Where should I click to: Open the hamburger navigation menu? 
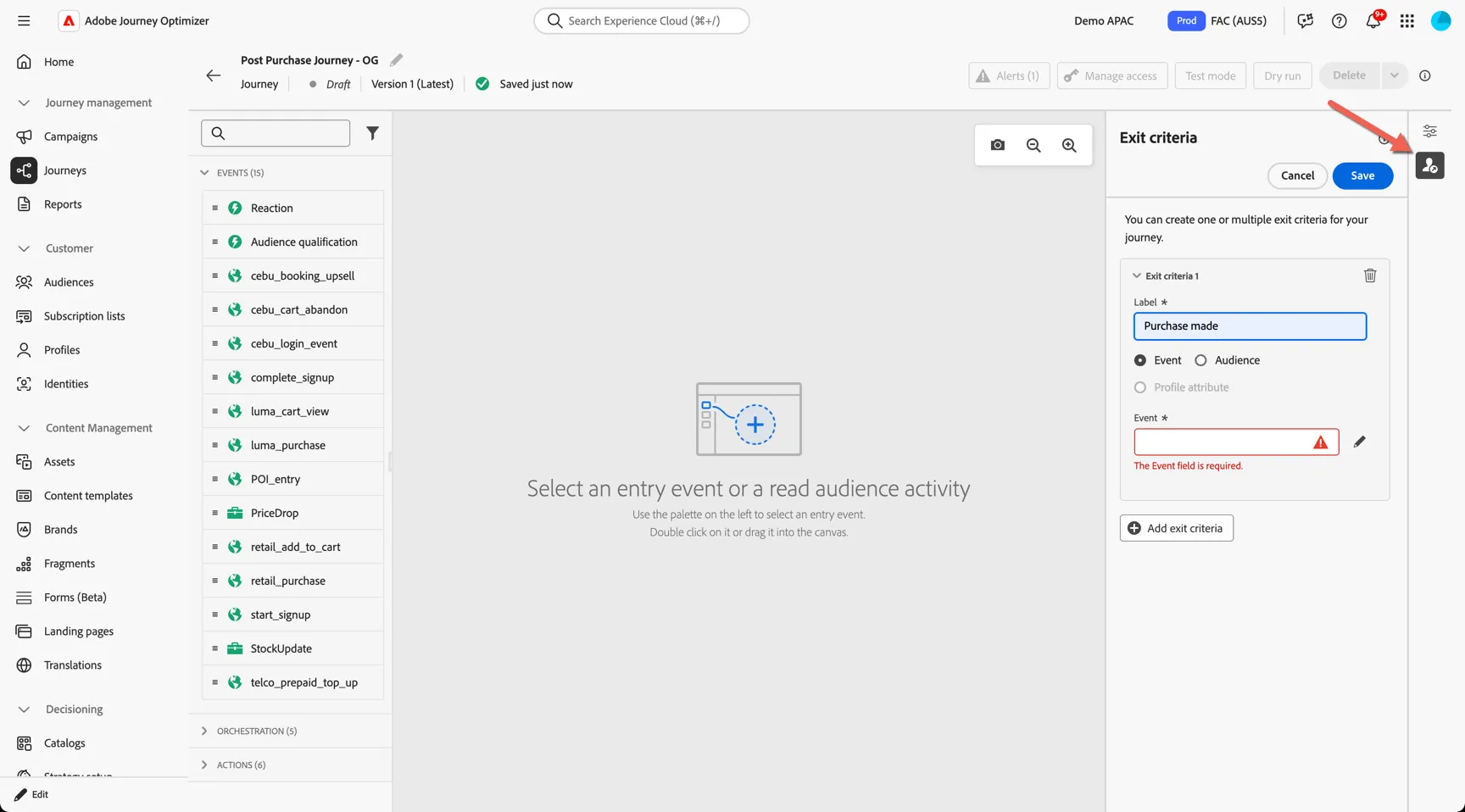point(24,20)
